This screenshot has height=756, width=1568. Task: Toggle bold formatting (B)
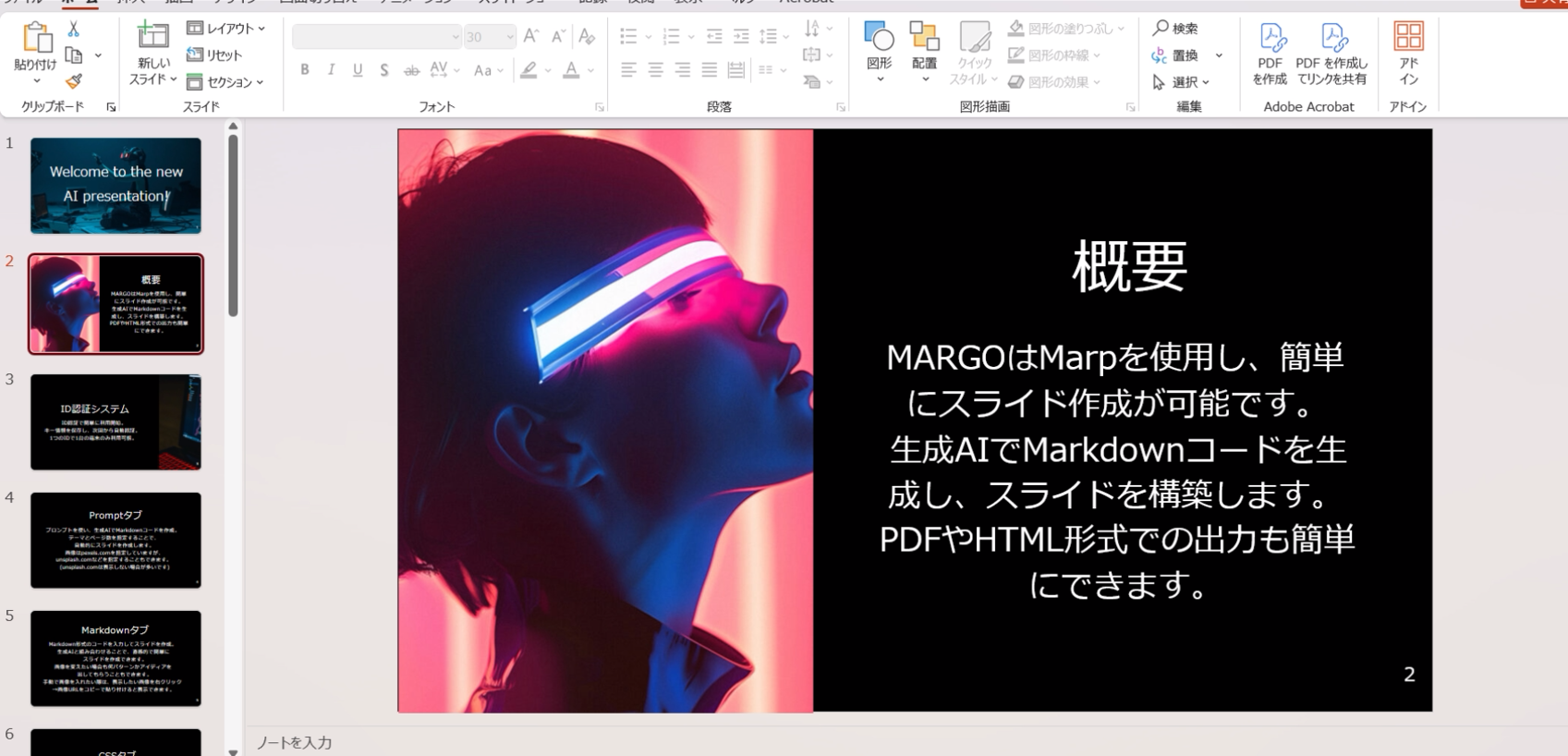coord(304,70)
